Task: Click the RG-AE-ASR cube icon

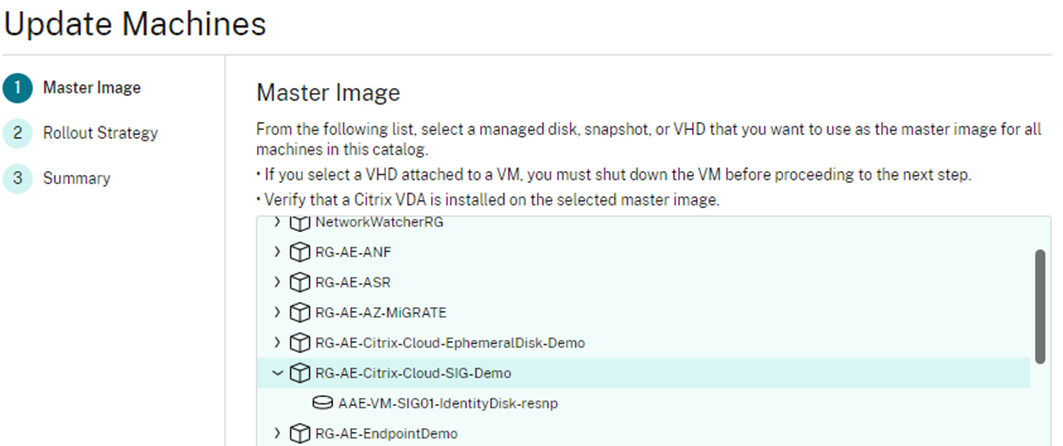Action: (299, 282)
